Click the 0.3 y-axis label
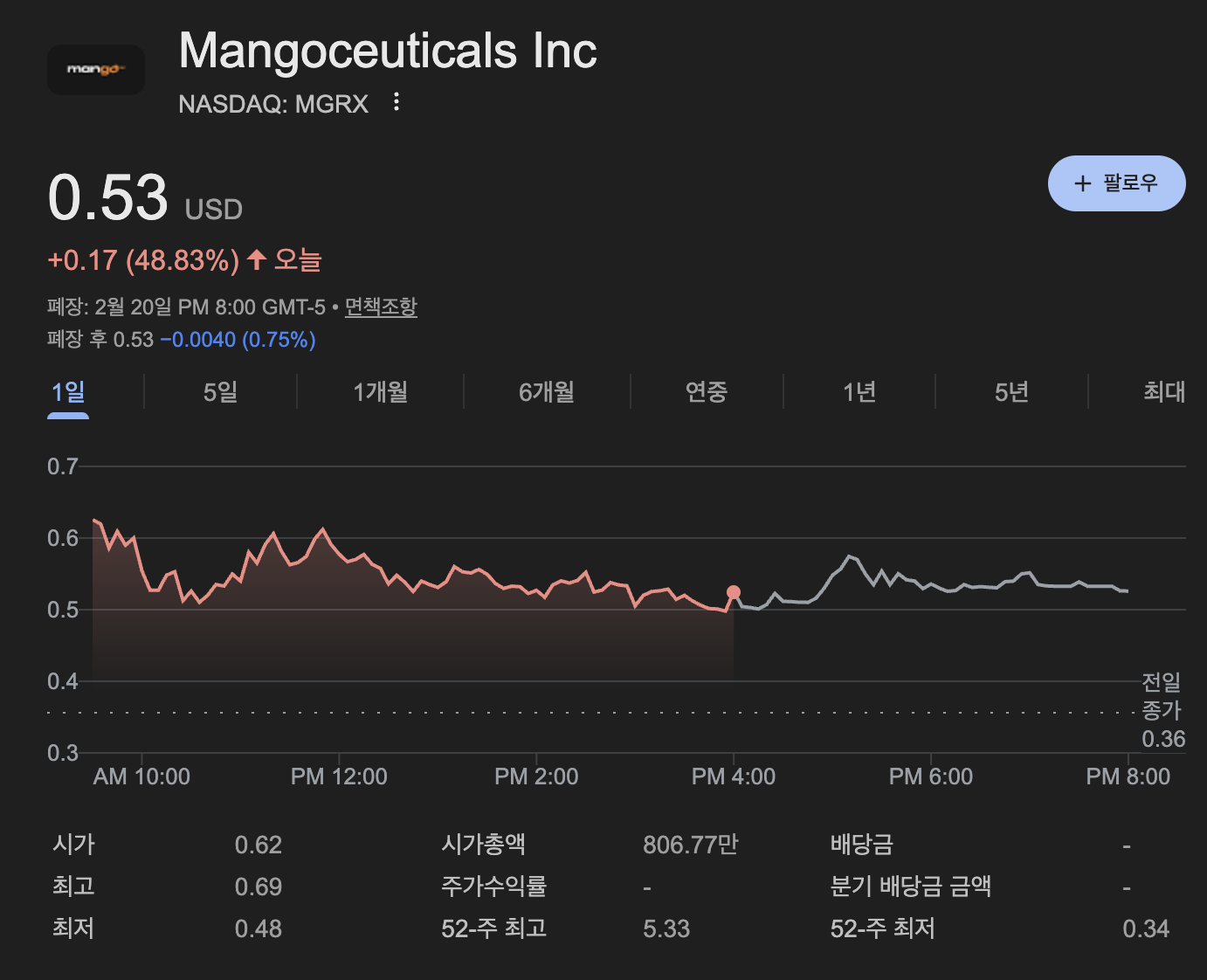This screenshot has width=1207, height=980. (x=63, y=752)
